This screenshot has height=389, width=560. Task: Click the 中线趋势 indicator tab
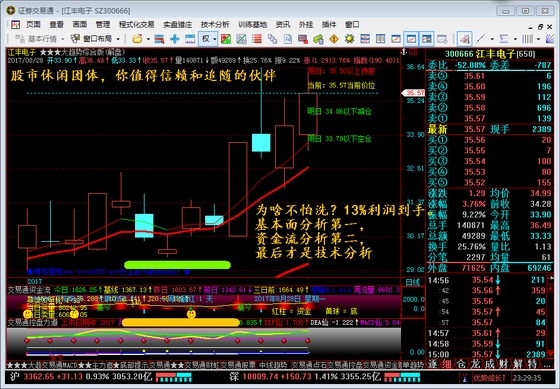click(273, 365)
